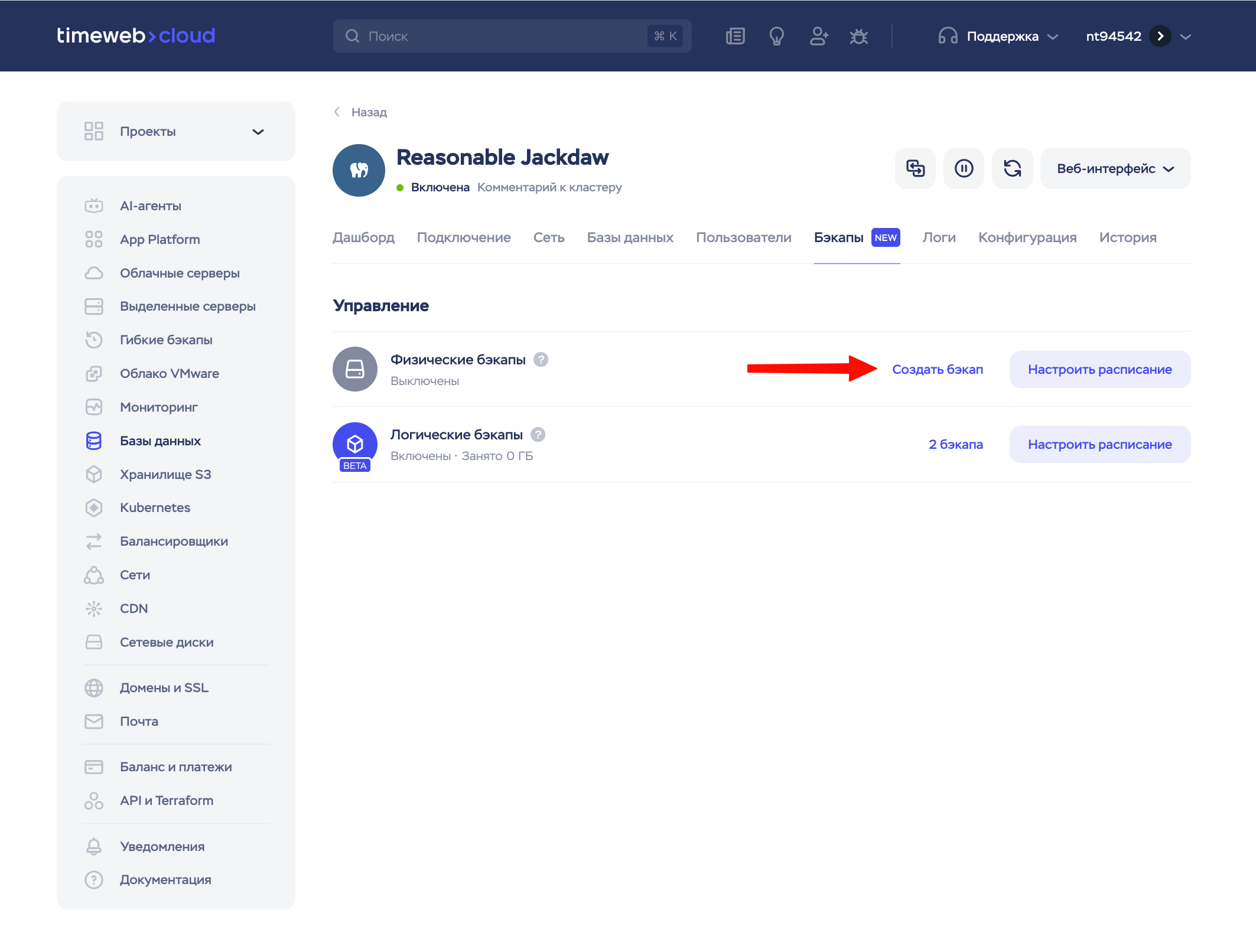Open the 2 бэкапа link

tap(955, 444)
